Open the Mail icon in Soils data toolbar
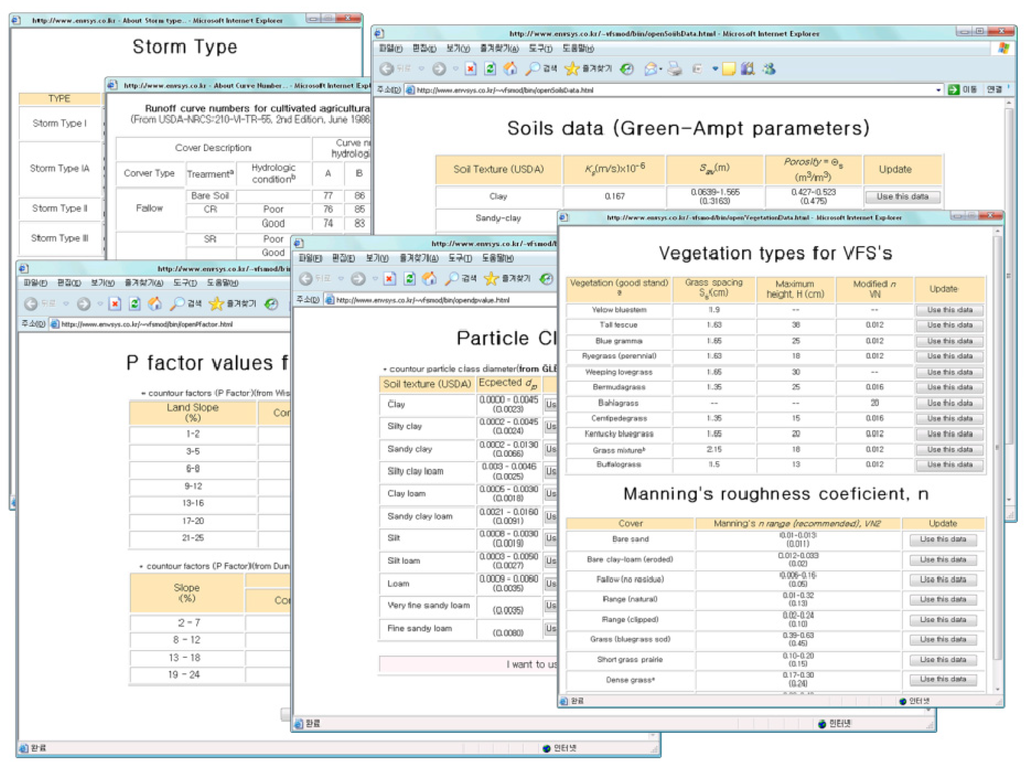 (x=650, y=69)
